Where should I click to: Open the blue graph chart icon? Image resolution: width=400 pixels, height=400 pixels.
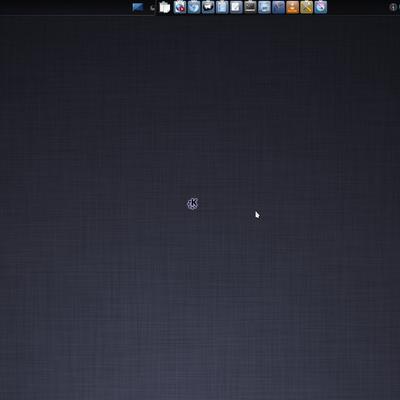tap(278, 7)
